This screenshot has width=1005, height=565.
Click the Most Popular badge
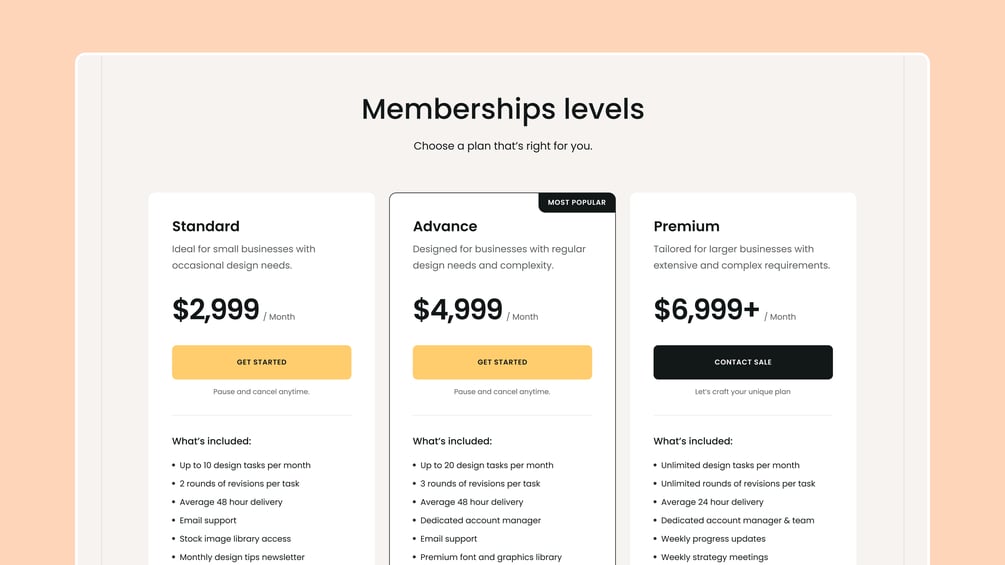pos(577,202)
